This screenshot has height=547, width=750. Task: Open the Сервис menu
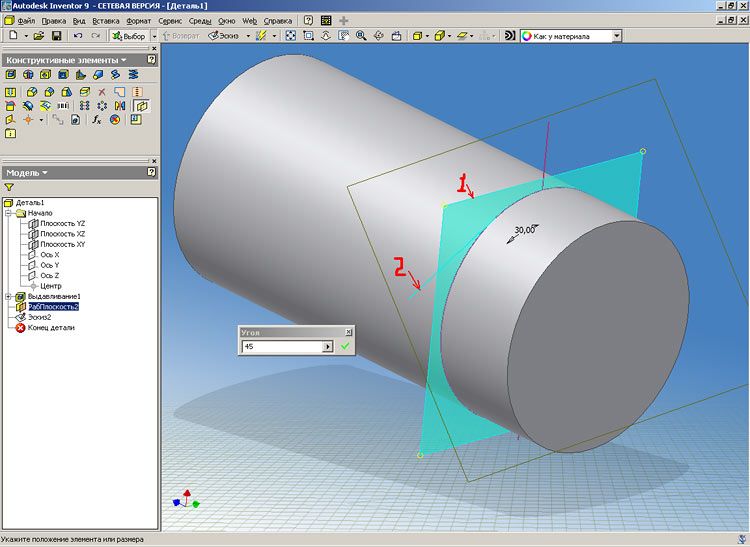170,21
